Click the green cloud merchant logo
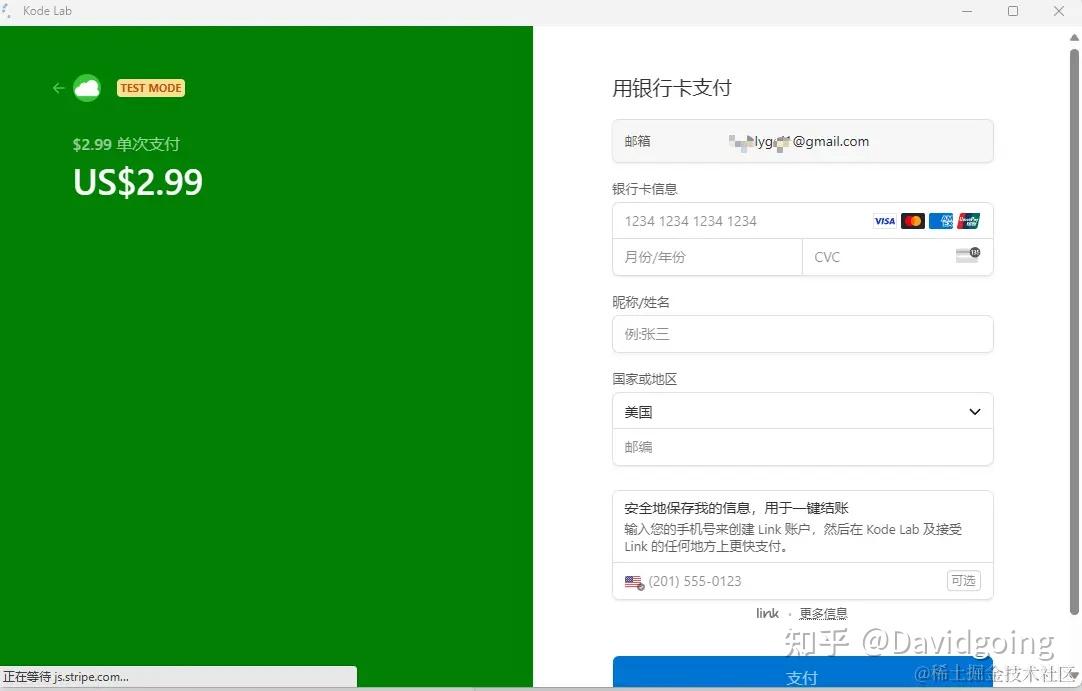This screenshot has width=1082, height=691. [x=87, y=88]
